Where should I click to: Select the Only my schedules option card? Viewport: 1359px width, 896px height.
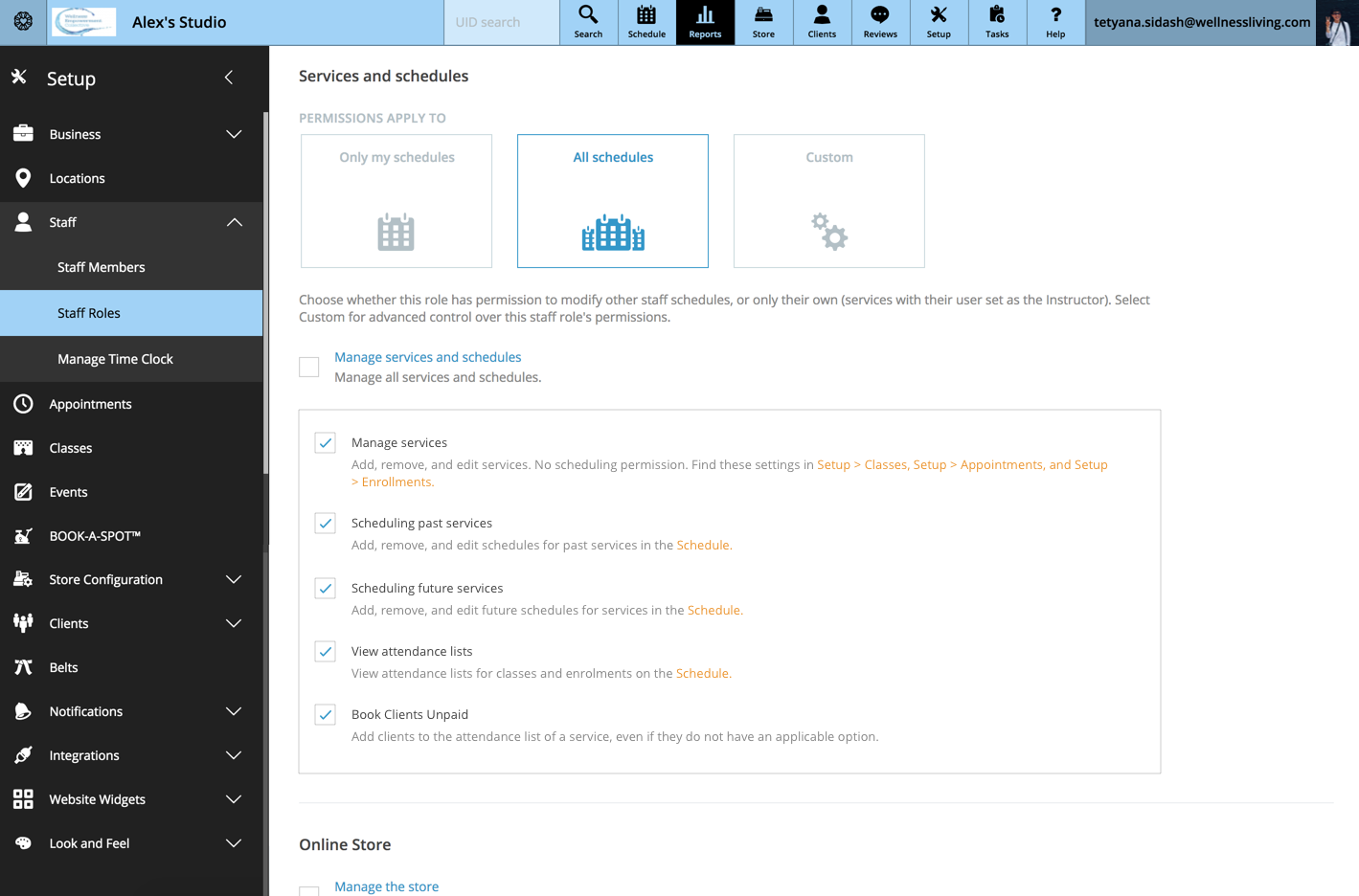tap(396, 201)
